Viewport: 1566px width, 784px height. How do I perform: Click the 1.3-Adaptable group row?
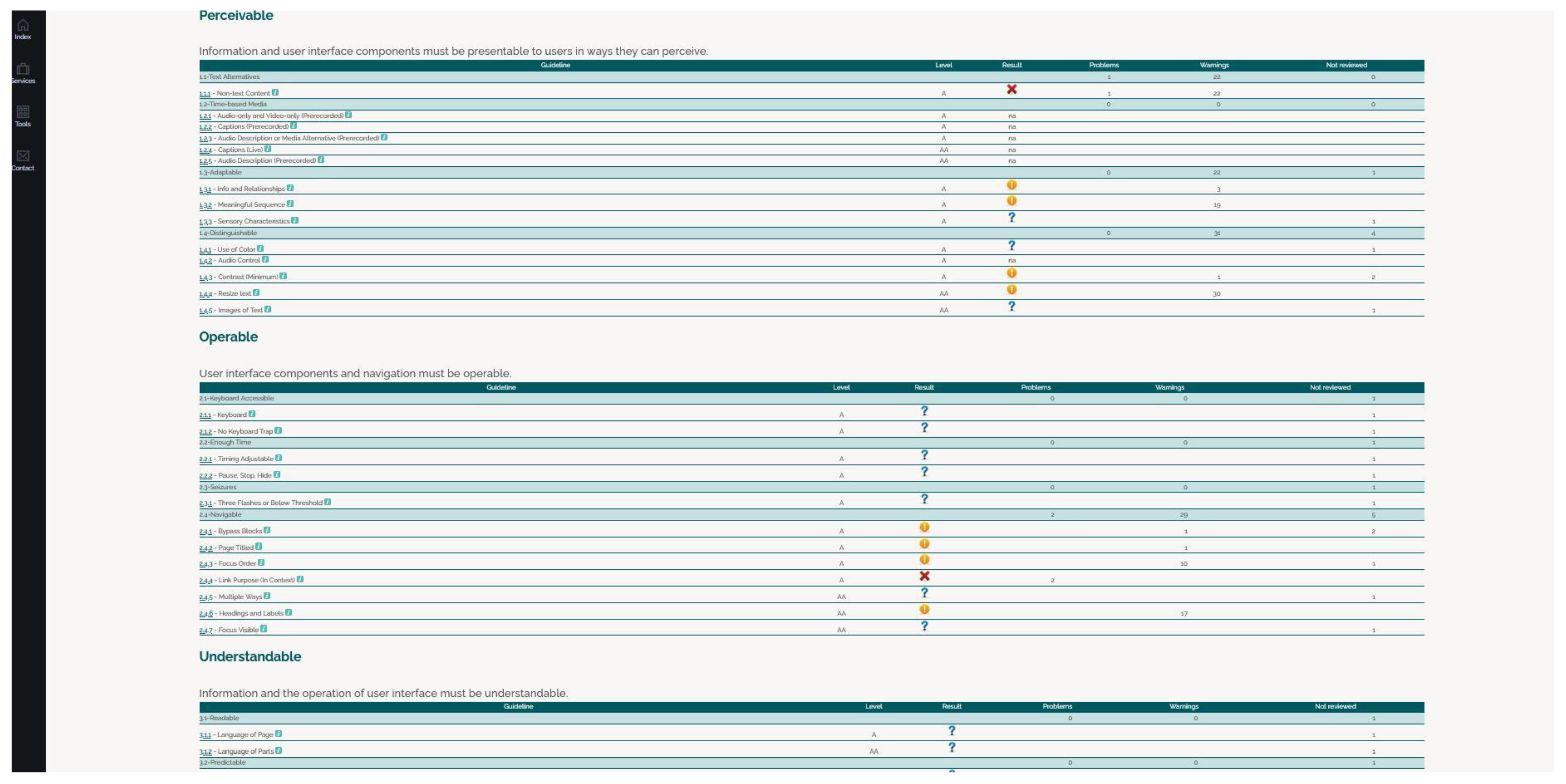tap(221, 173)
